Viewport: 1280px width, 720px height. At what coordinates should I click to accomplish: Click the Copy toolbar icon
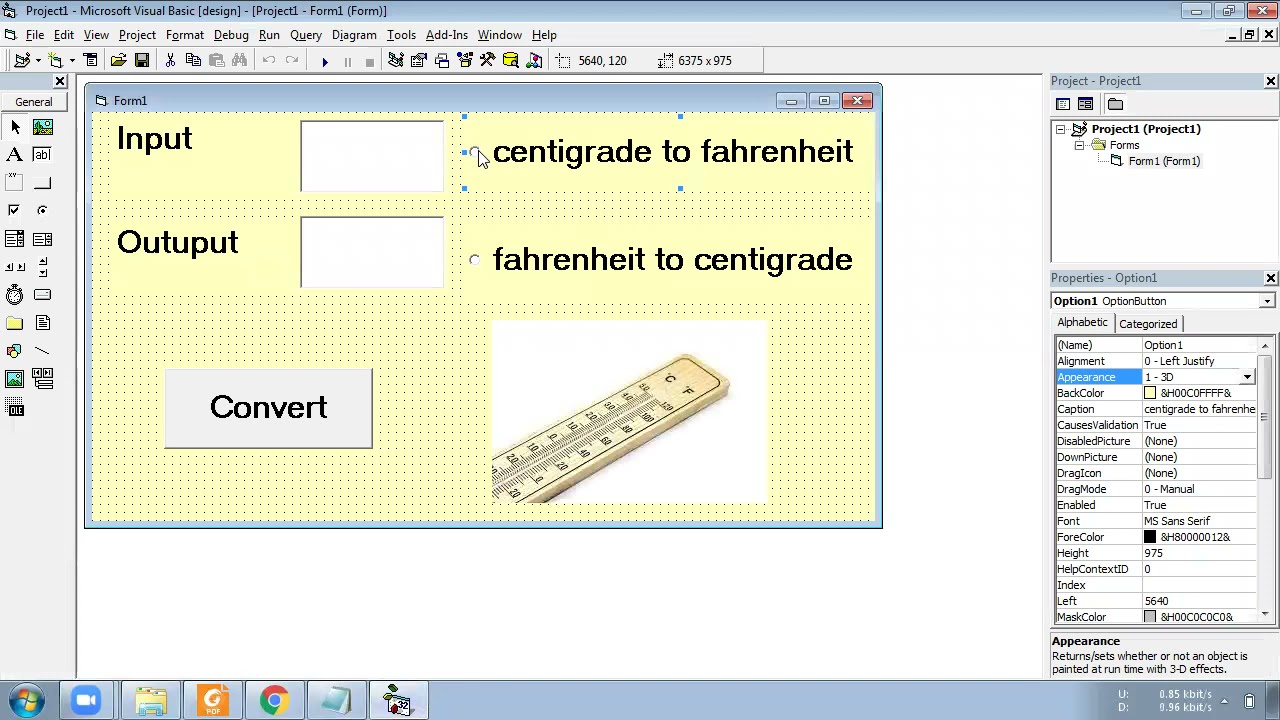[193, 60]
